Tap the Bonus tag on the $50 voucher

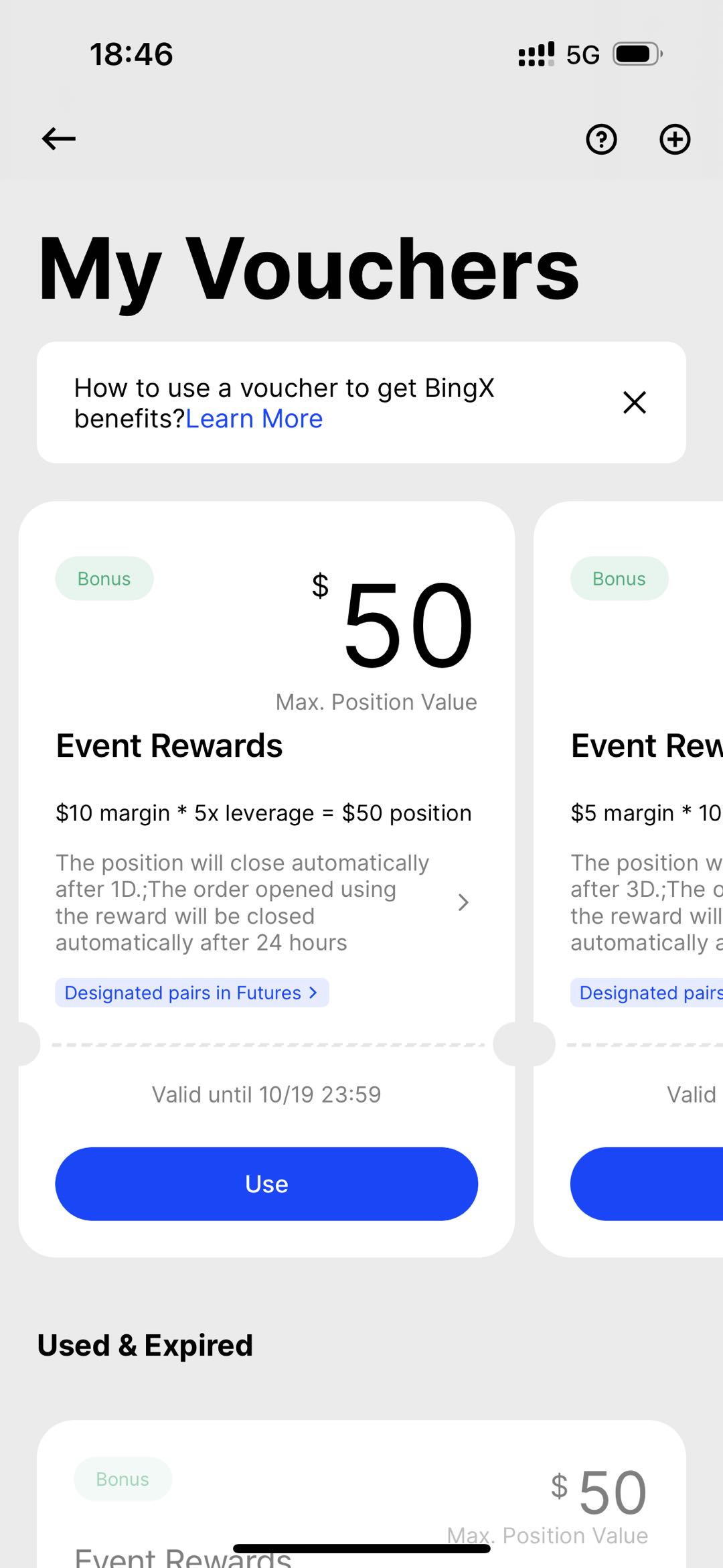[x=104, y=579]
